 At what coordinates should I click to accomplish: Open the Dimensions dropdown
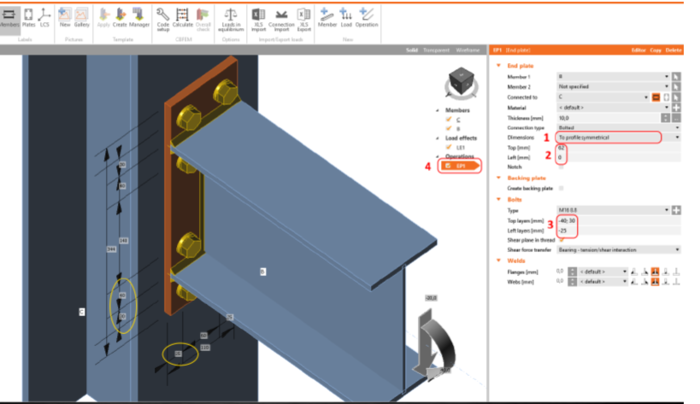[618, 137]
